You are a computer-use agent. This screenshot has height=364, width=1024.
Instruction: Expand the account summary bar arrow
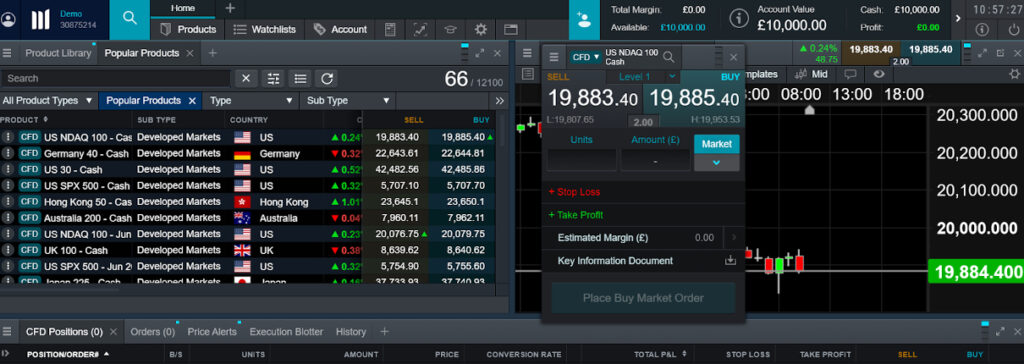tap(958, 19)
